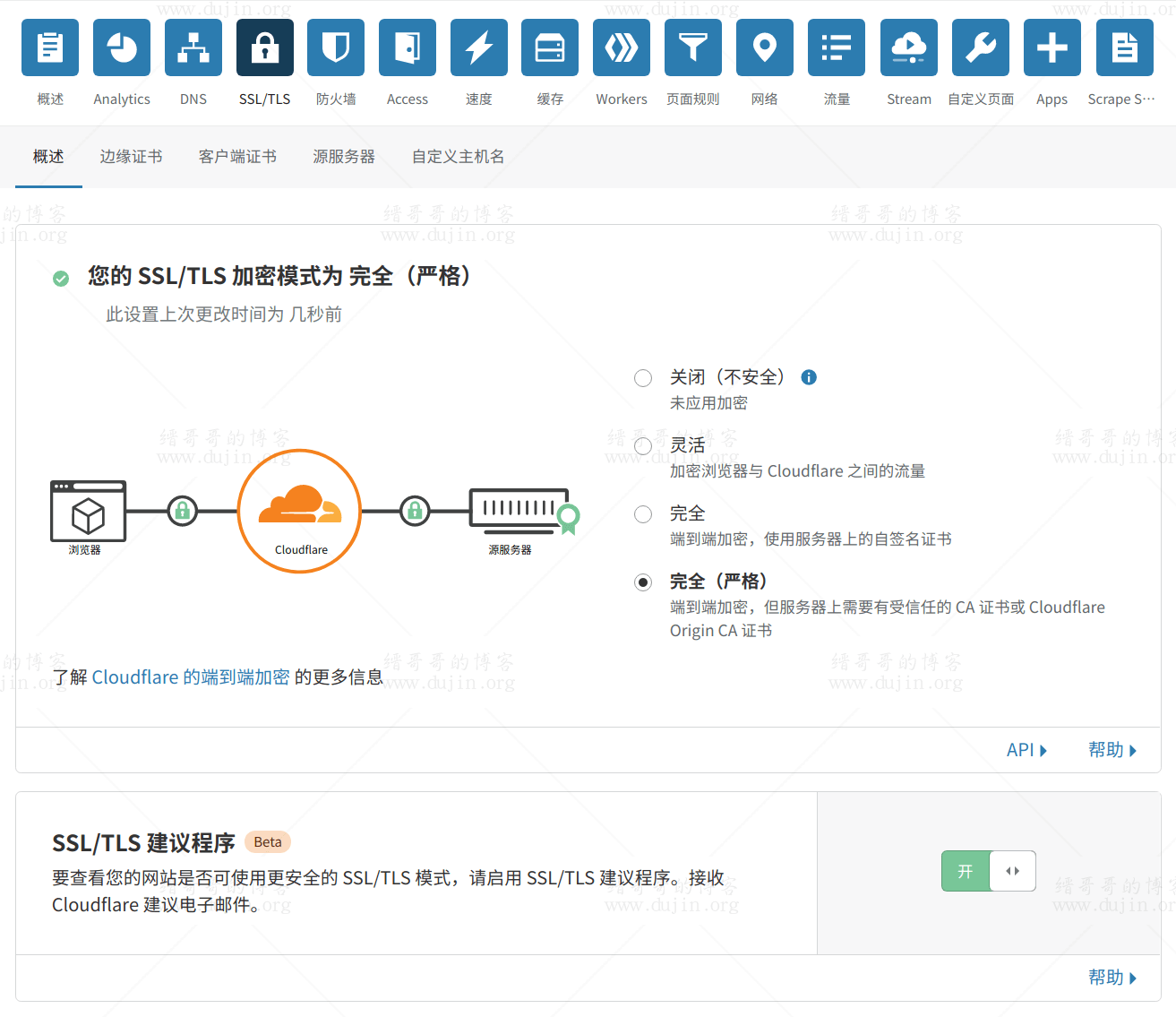Open the 页面规则 panel

point(693,47)
